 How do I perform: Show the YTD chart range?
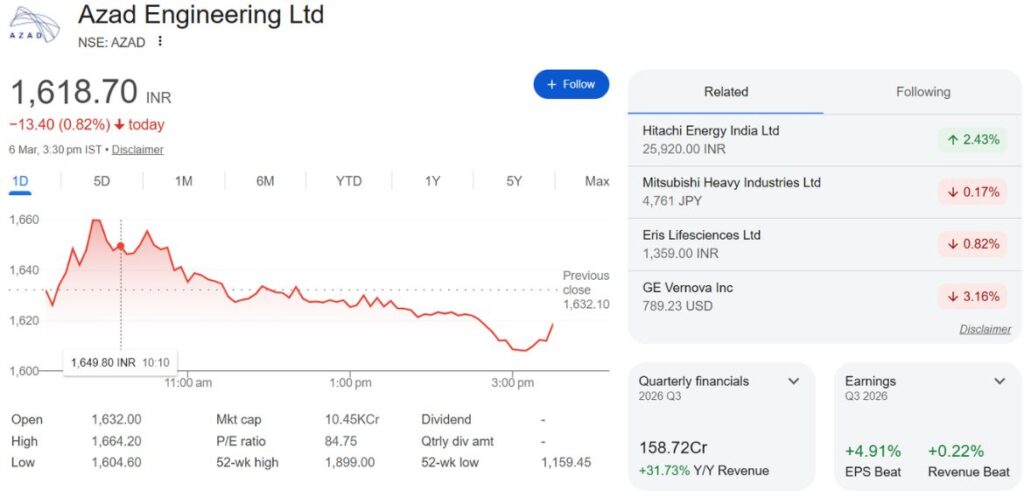349,181
